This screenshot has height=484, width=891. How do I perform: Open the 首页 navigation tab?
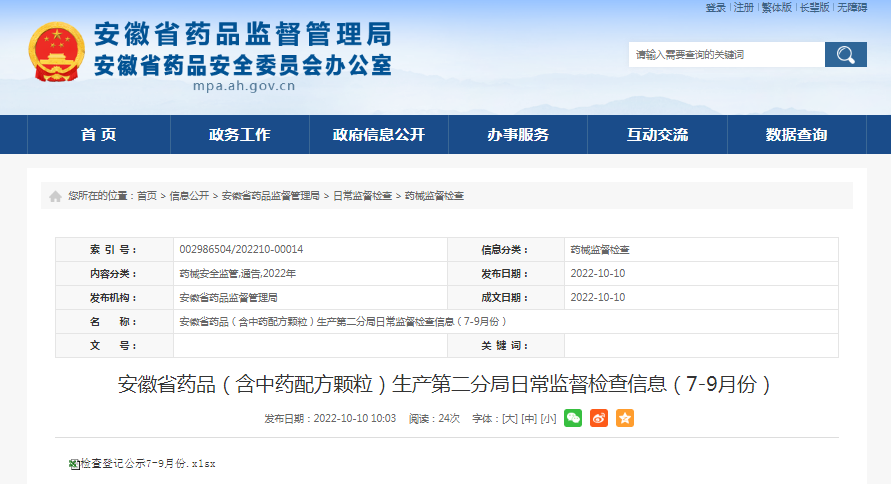pyautogui.click(x=99, y=135)
